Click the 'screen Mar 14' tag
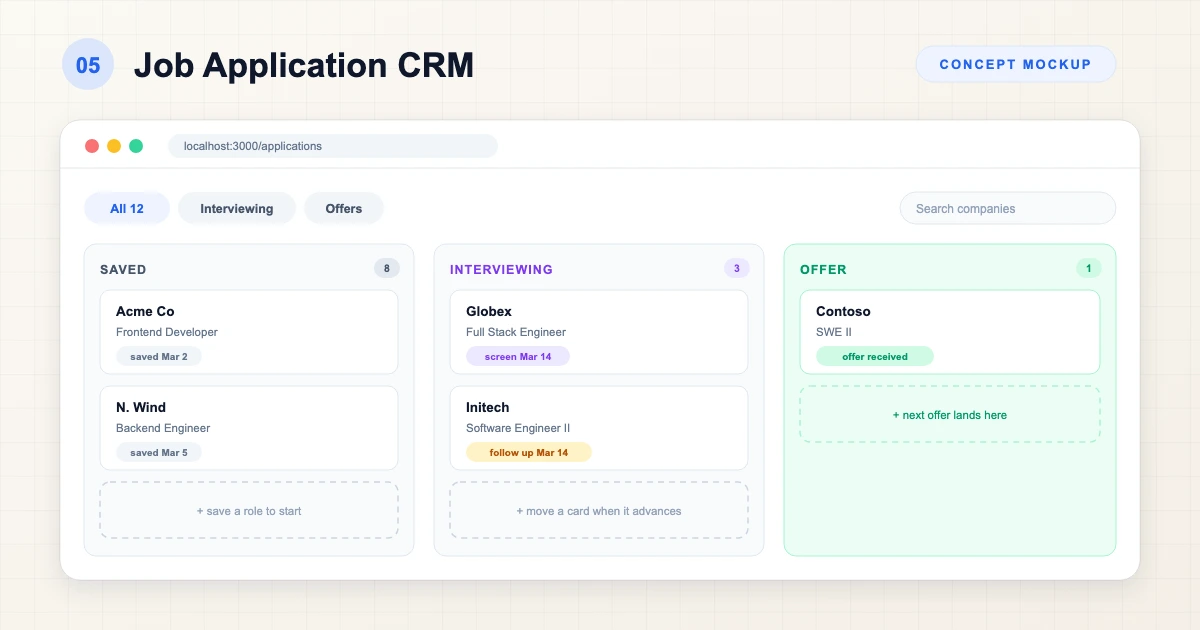The width and height of the screenshot is (1200, 630). 518,356
